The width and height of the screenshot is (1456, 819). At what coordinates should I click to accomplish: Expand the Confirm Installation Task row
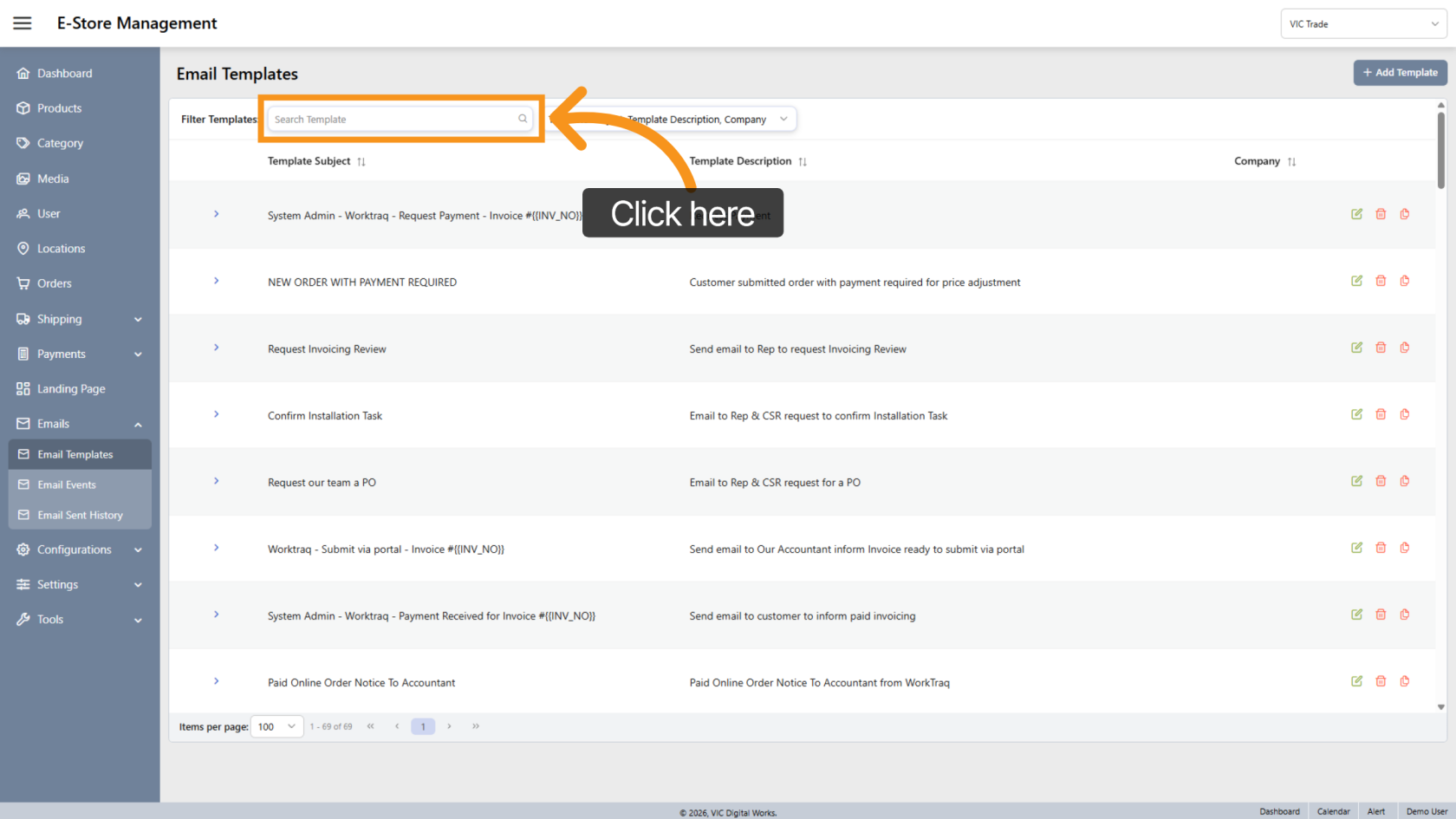point(216,414)
